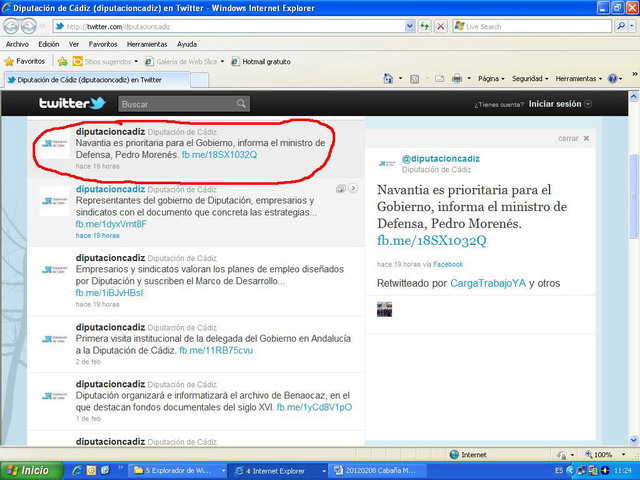Open the zoom level 100% dropdown
The width and height of the screenshot is (640, 480).
pos(623,455)
